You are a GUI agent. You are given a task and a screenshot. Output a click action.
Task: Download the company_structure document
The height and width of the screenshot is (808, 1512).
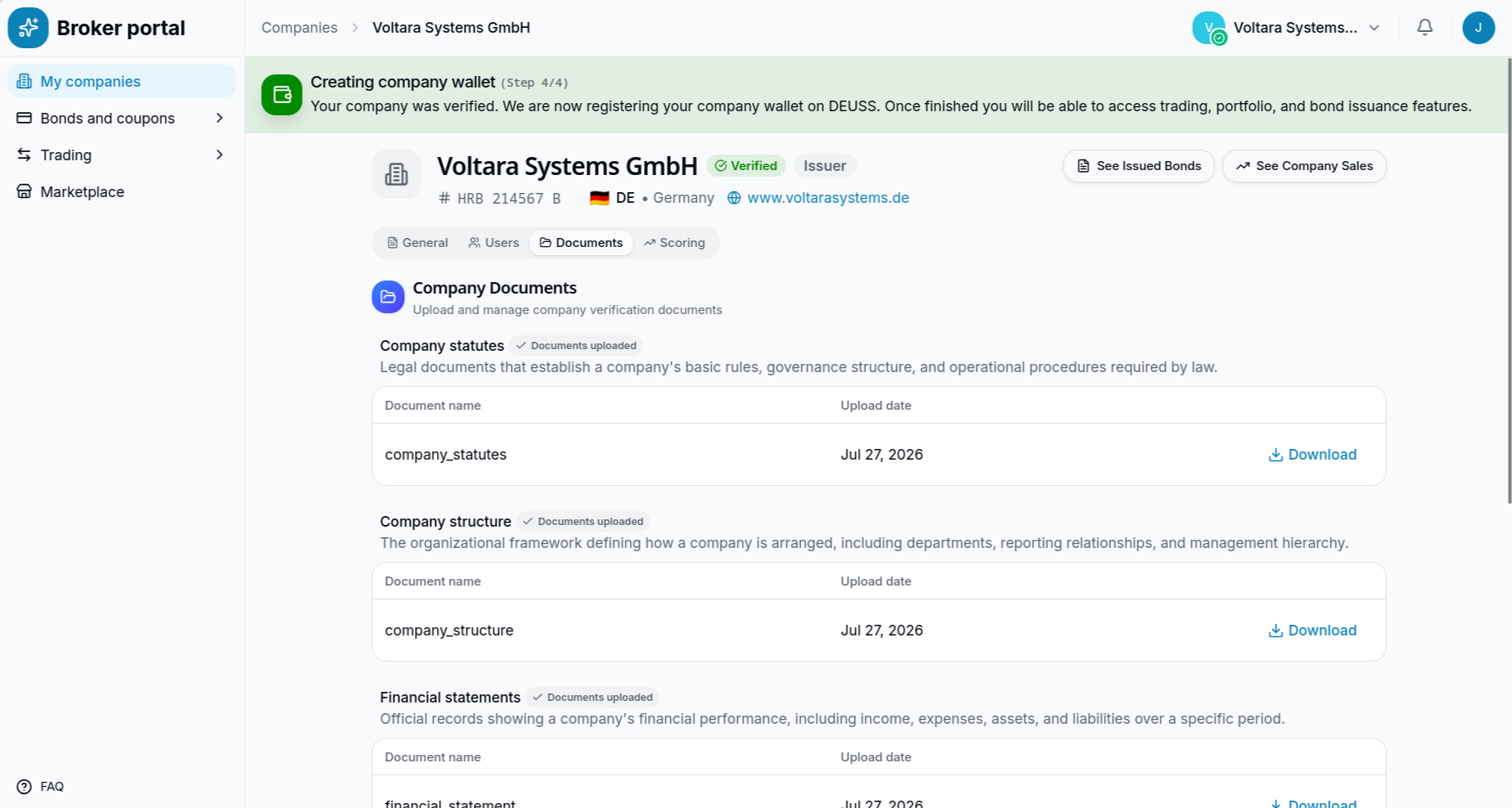(1312, 631)
